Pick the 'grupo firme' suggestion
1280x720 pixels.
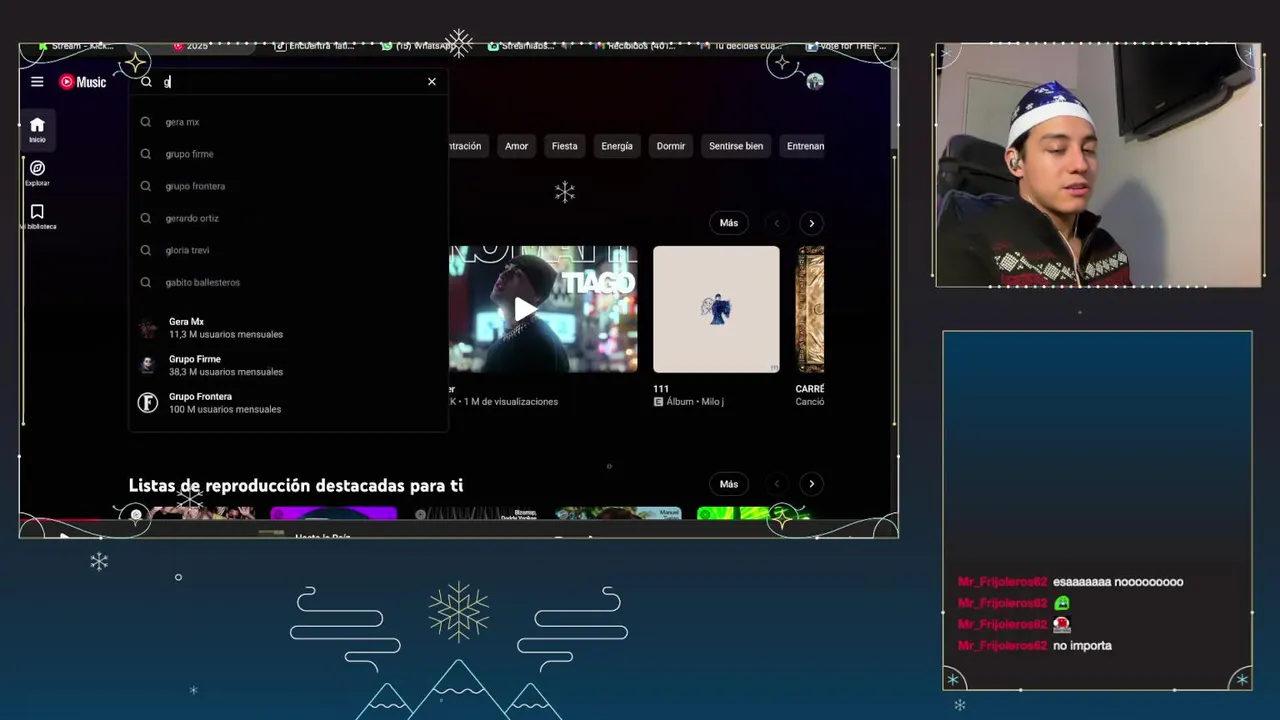coord(288,154)
